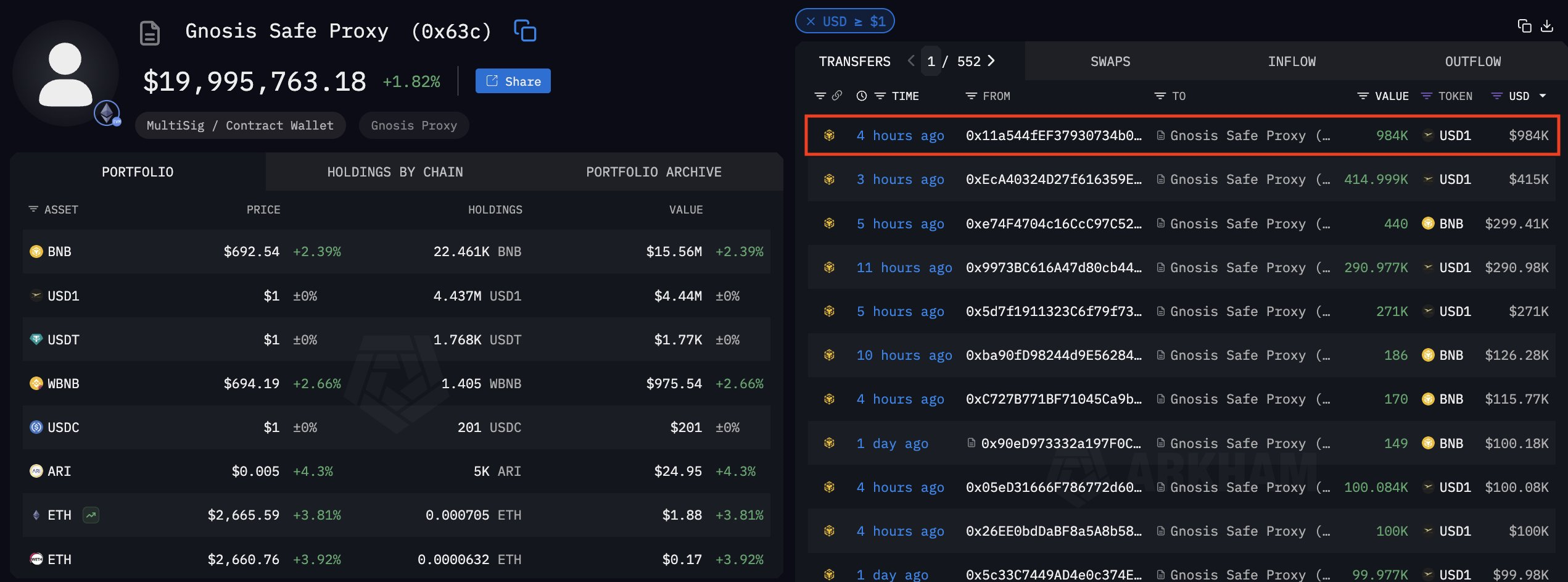Open the From column filter

click(971, 96)
